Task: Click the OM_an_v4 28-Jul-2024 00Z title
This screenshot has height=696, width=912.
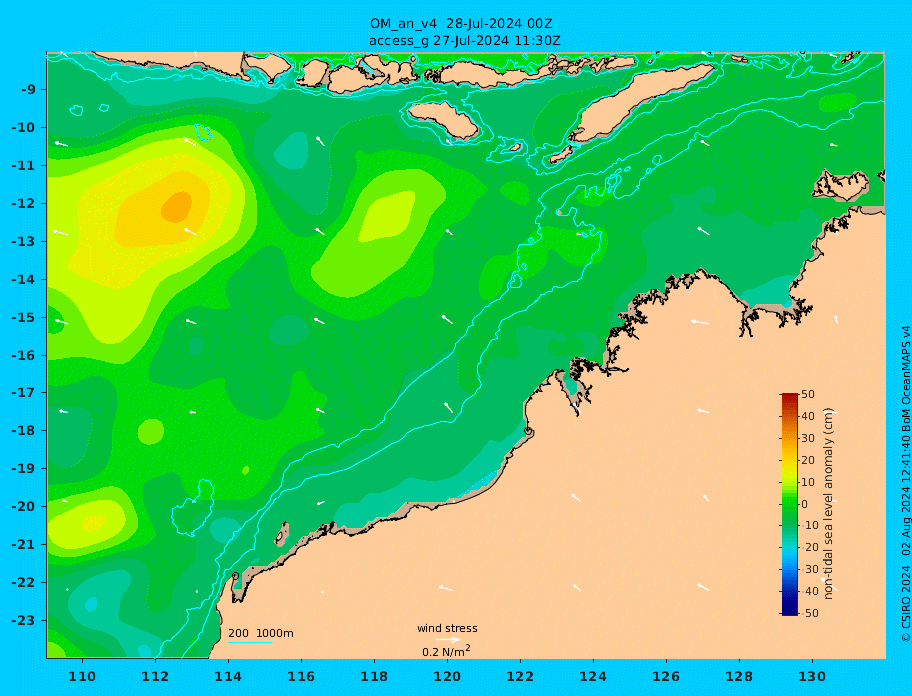Action: pos(461,24)
